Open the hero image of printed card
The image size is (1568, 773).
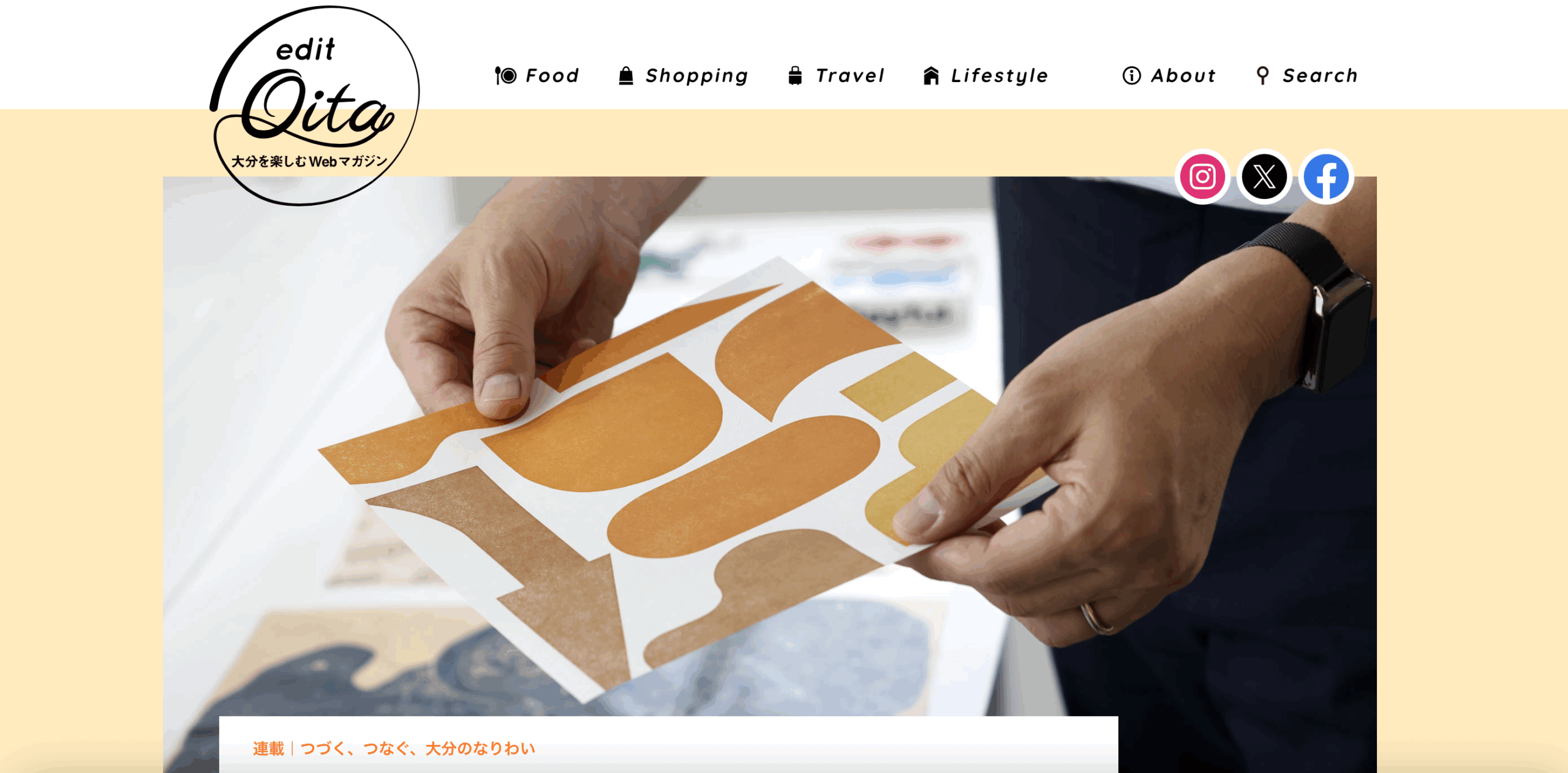[769, 446]
